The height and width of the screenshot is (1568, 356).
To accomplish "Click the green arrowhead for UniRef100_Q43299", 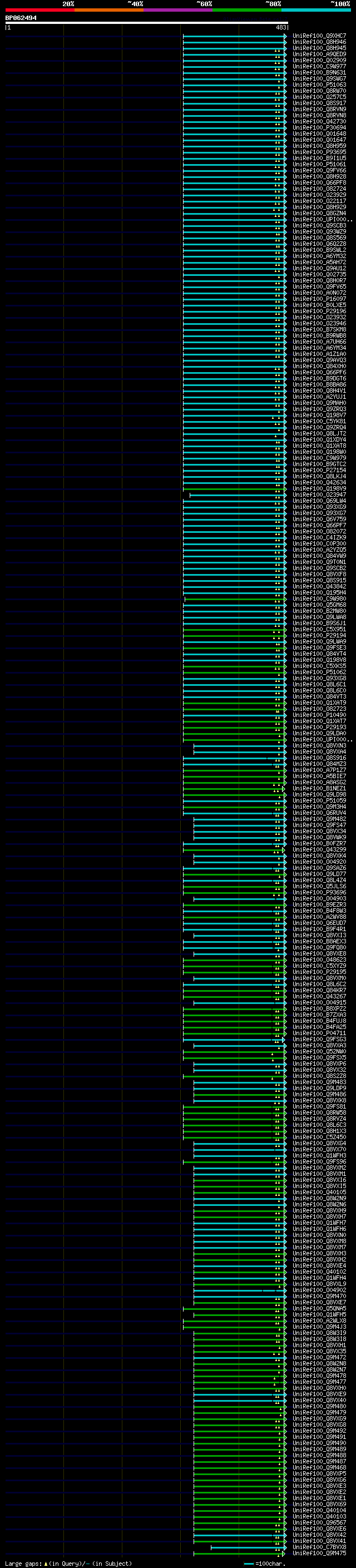I will [285, 850].
